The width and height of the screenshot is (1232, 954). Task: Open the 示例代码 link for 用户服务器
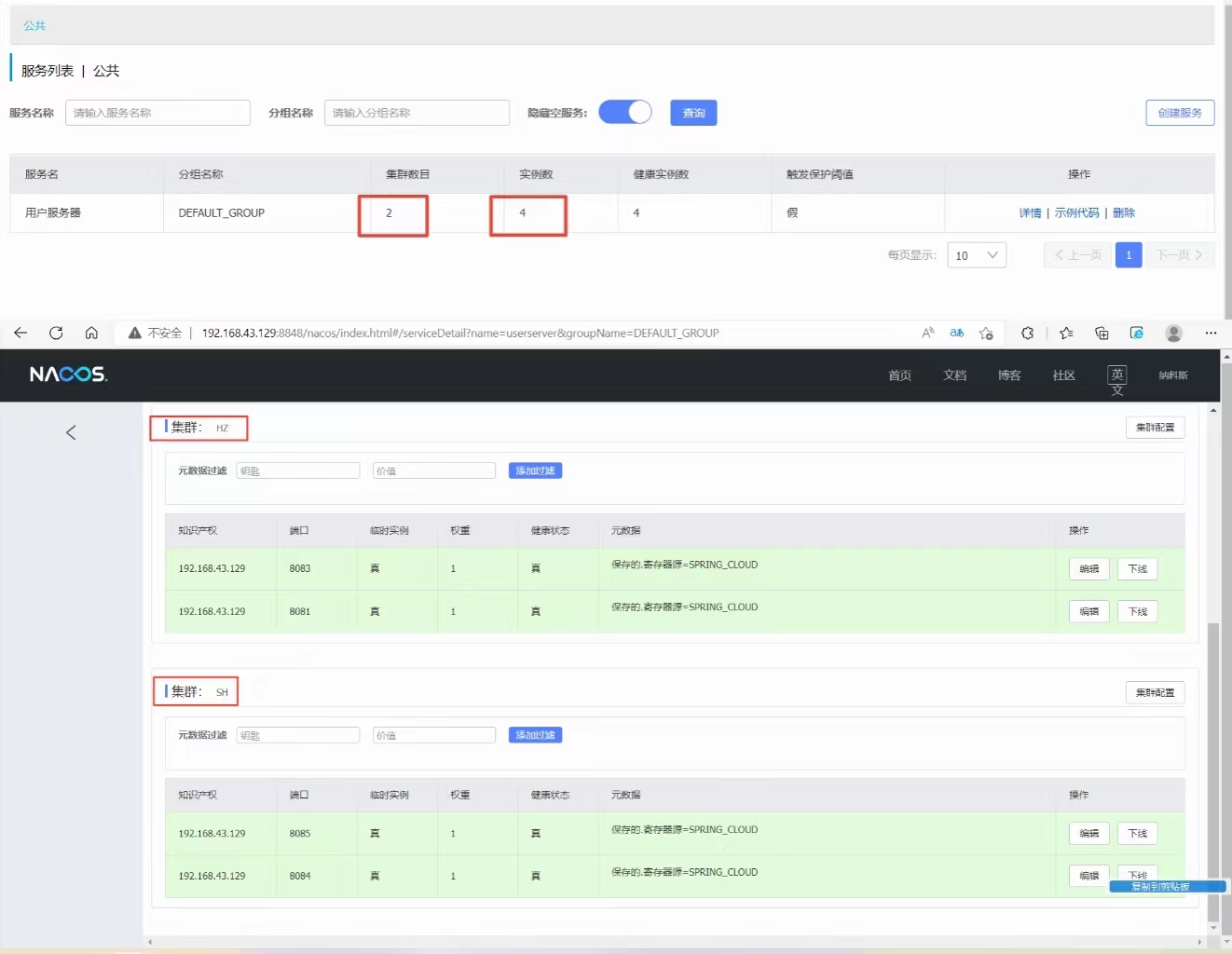click(x=1076, y=213)
